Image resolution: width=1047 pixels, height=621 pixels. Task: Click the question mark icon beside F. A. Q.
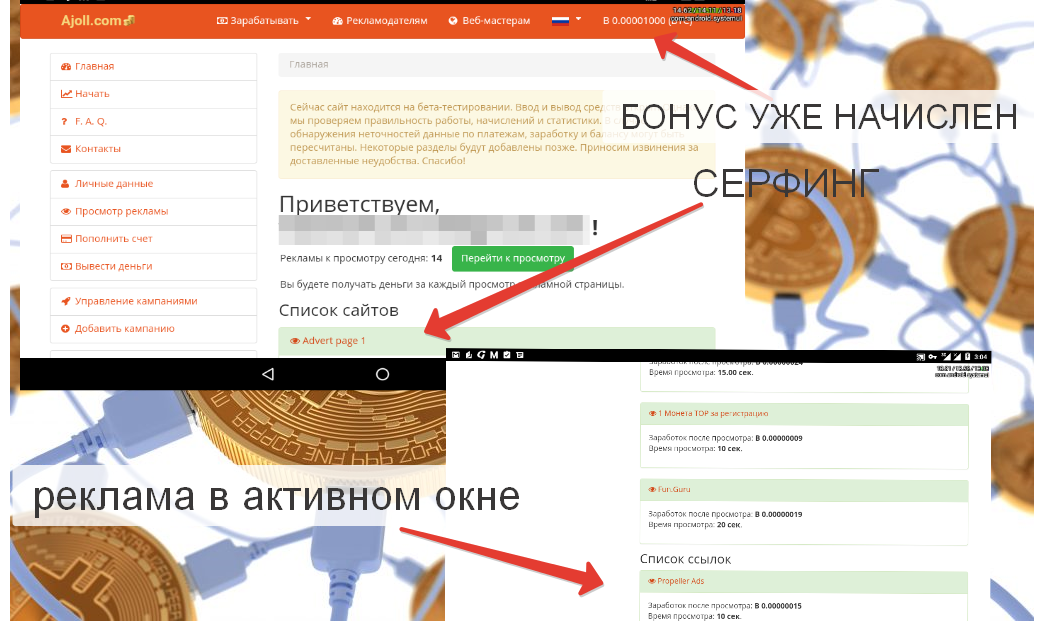(x=64, y=122)
